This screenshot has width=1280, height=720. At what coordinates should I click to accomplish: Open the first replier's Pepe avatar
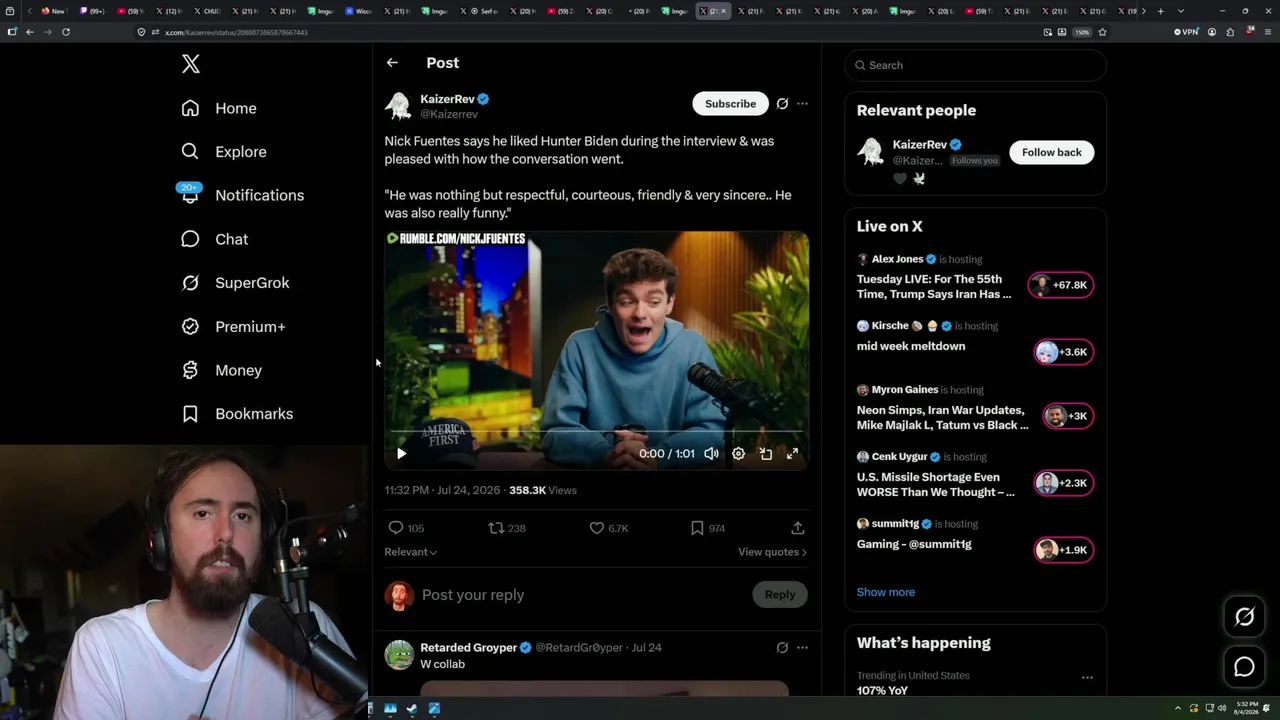(399, 655)
